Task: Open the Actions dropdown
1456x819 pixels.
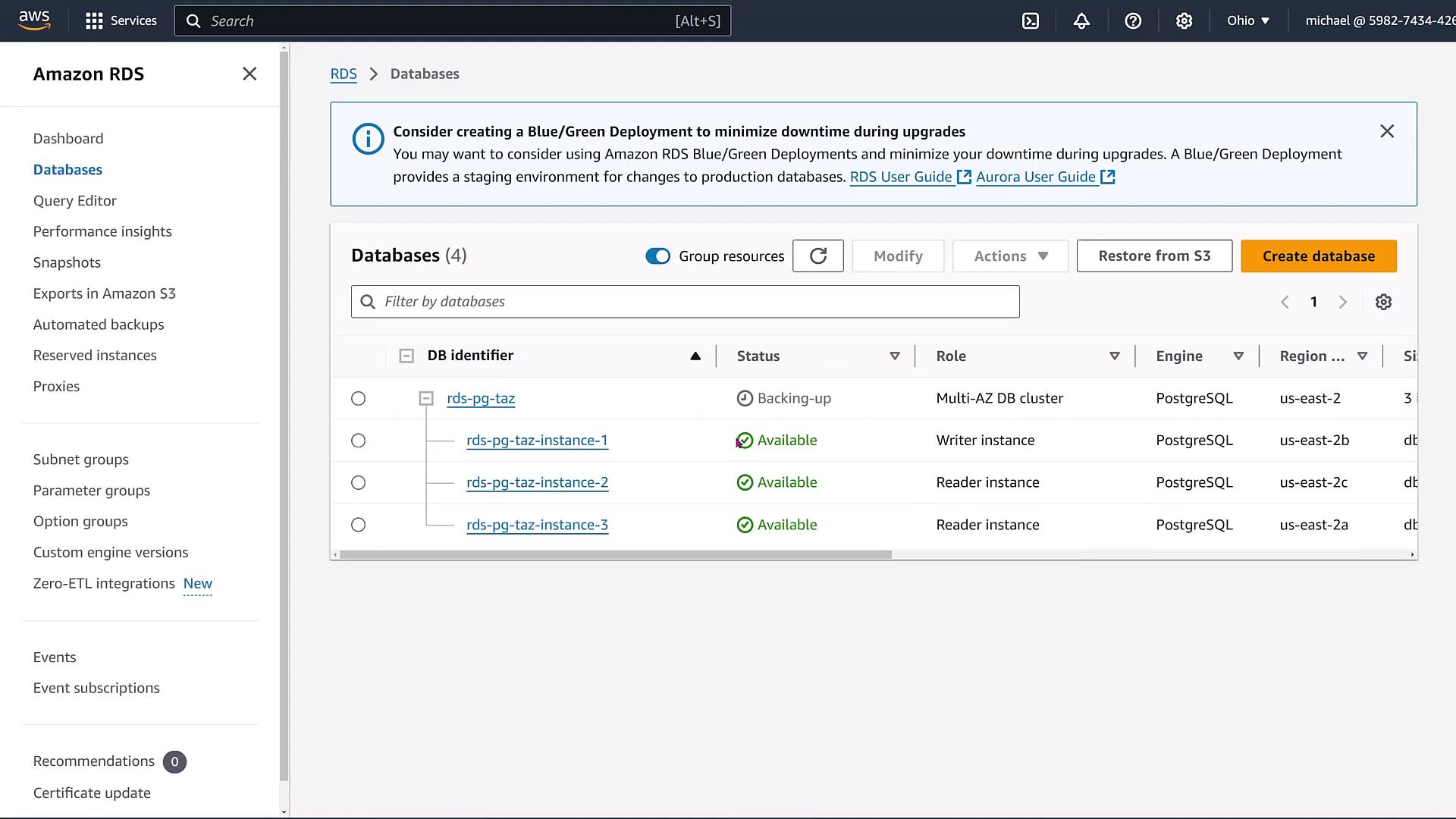Action: (1010, 256)
